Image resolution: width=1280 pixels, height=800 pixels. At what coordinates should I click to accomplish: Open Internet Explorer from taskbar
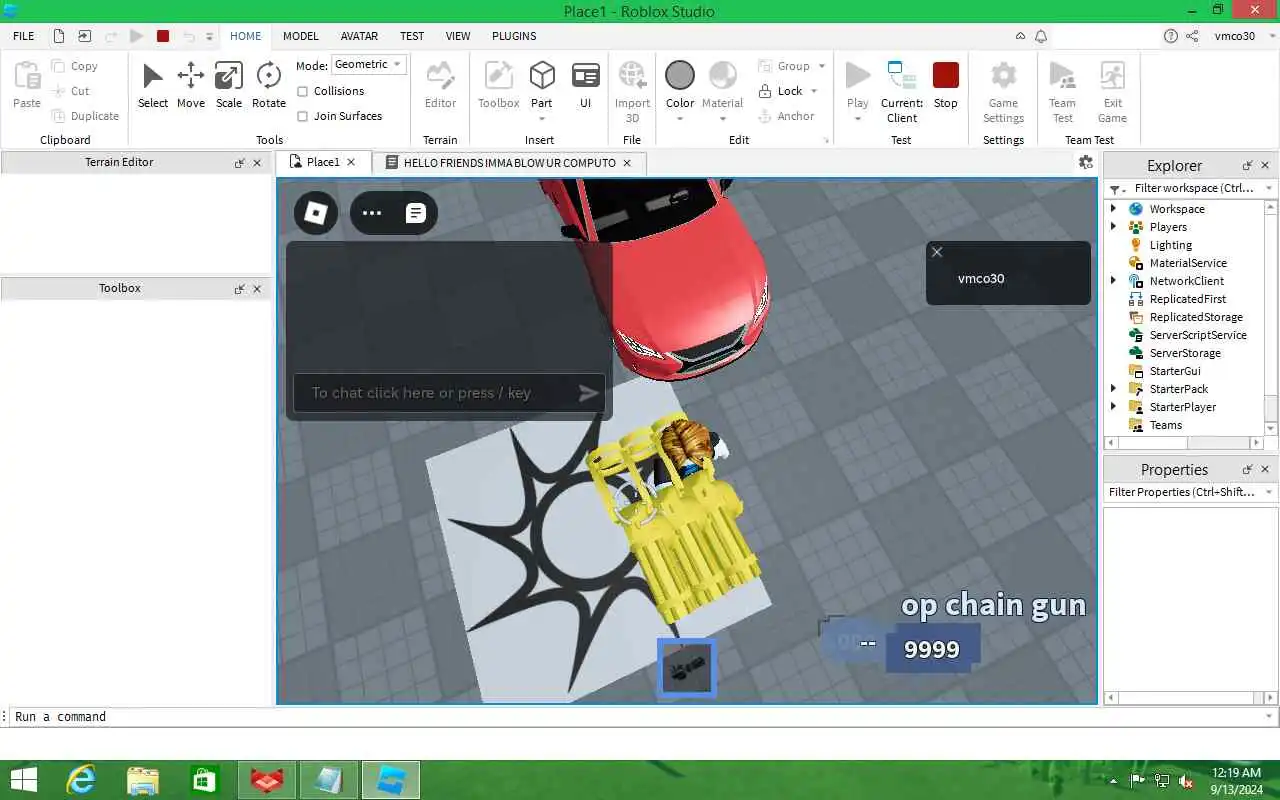coord(80,780)
